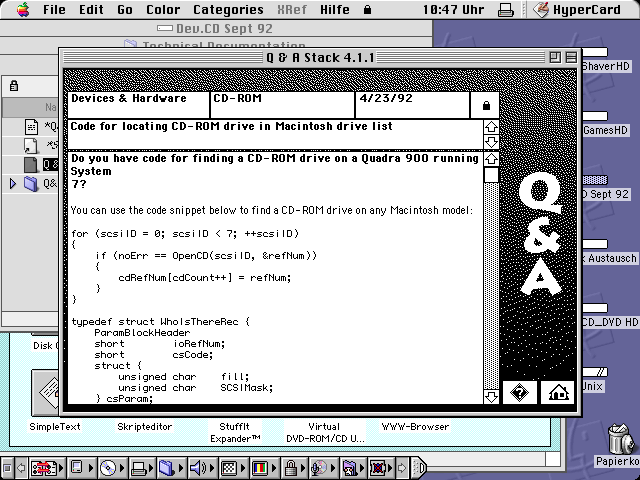The width and height of the screenshot is (640, 480).
Task: Click the Unix desktop volume label
Action: 592,386
